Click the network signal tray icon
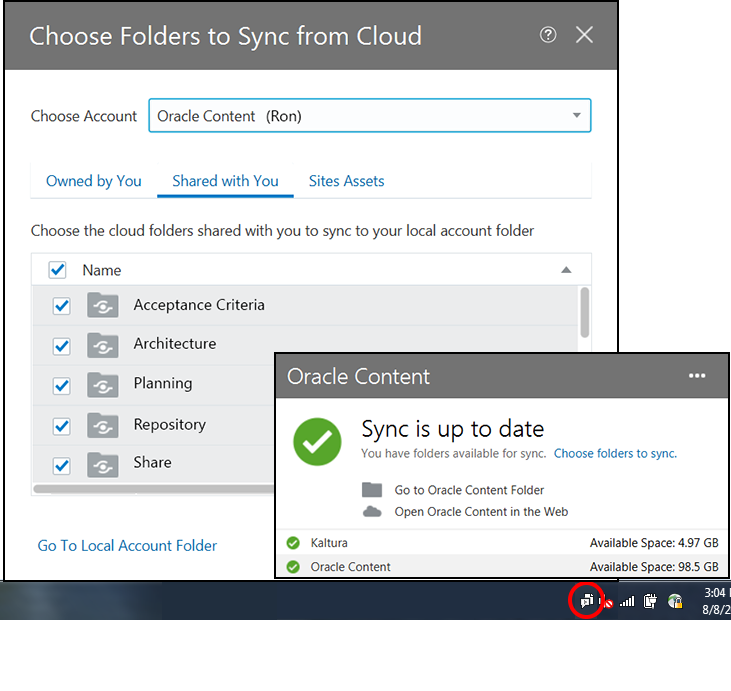The width and height of the screenshot is (731, 691). click(x=627, y=601)
